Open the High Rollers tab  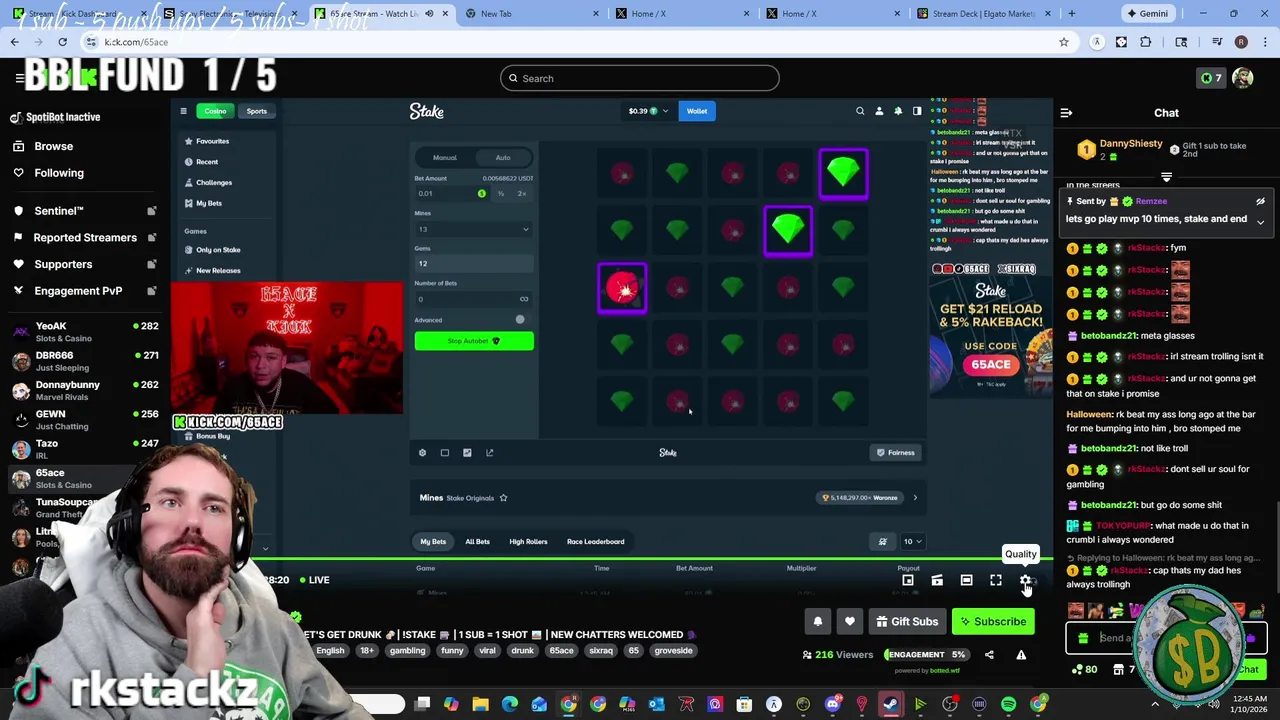coord(528,542)
